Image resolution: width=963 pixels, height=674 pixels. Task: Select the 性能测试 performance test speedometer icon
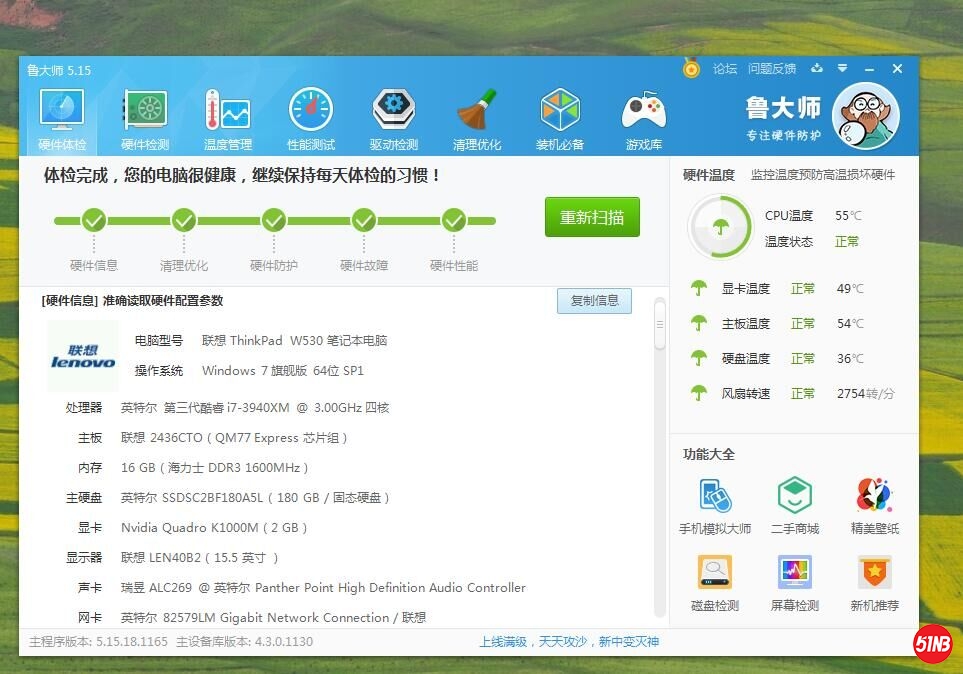[x=311, y=115]
